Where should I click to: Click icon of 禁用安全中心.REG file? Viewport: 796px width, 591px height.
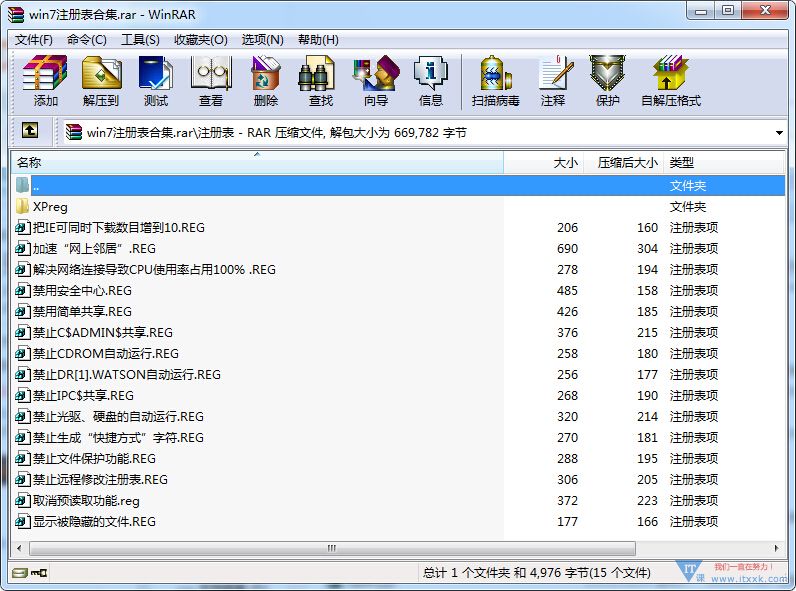pos(23,290)
